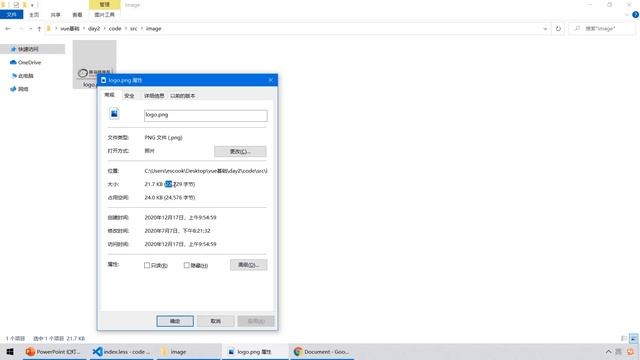Switch to the image folder taskbar button
This screenshot has height=360, width=640.
pos(188,351)
